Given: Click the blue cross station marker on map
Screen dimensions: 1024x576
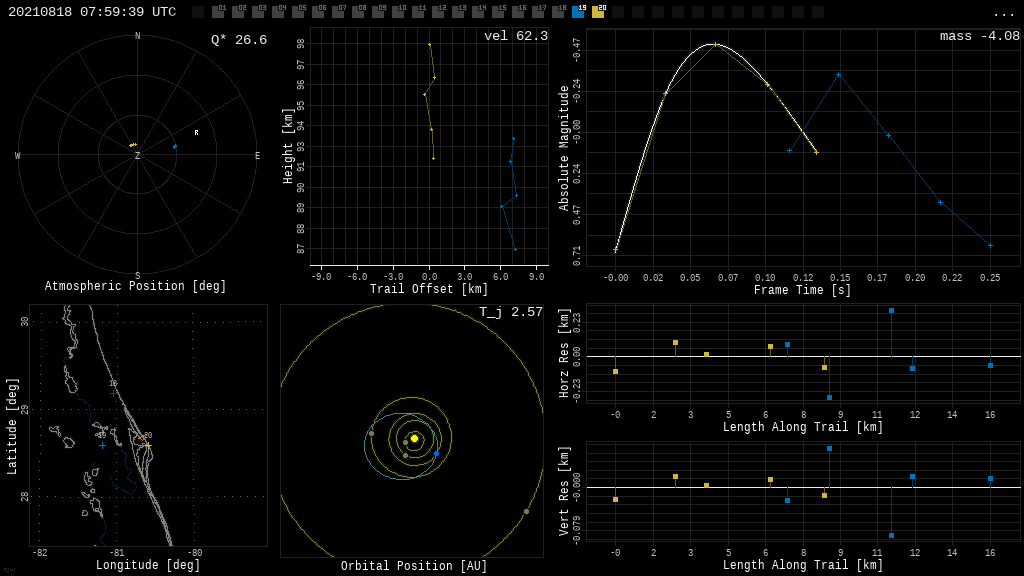Looking at the screenshot, I should 103,445.
